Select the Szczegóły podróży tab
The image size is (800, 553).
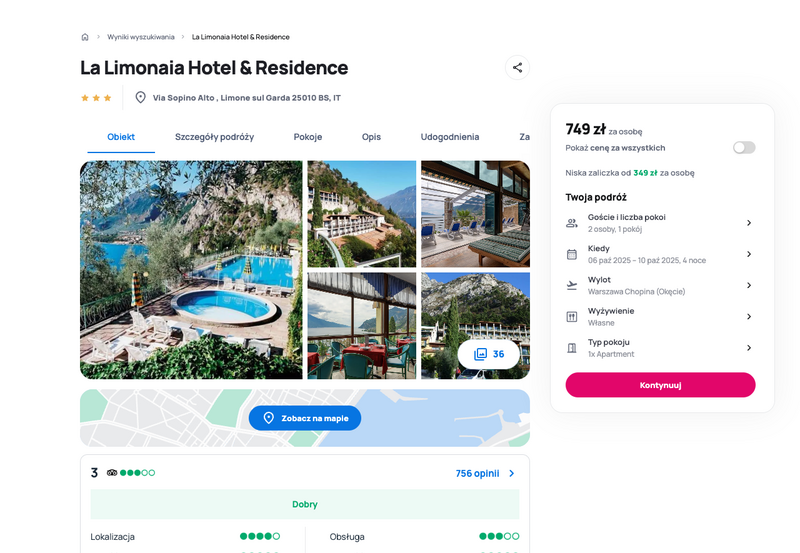[214, 137]
